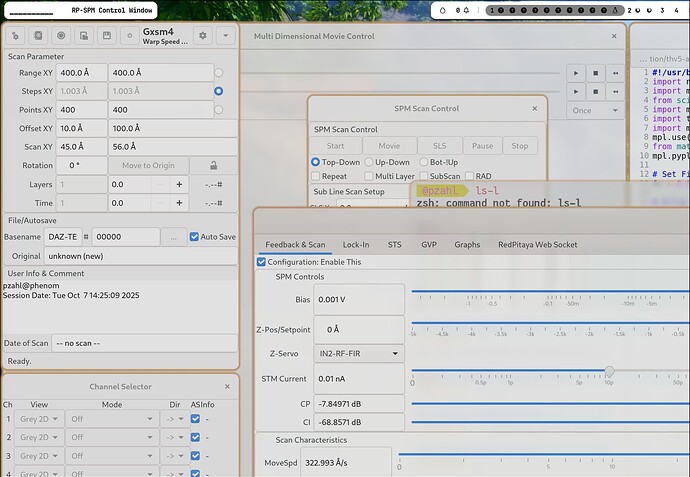Enable the Repeat checkbox in SPM Scan Control
Screen dimensions: 690x477
coord(316,176)
